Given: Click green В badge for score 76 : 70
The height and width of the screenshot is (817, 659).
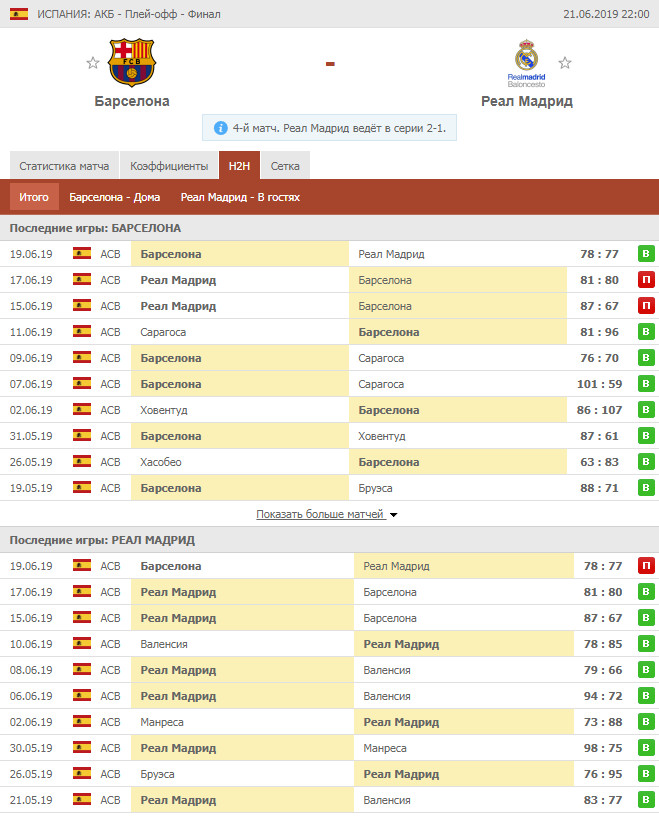Looking at the screenshot, I should [646, 358].
